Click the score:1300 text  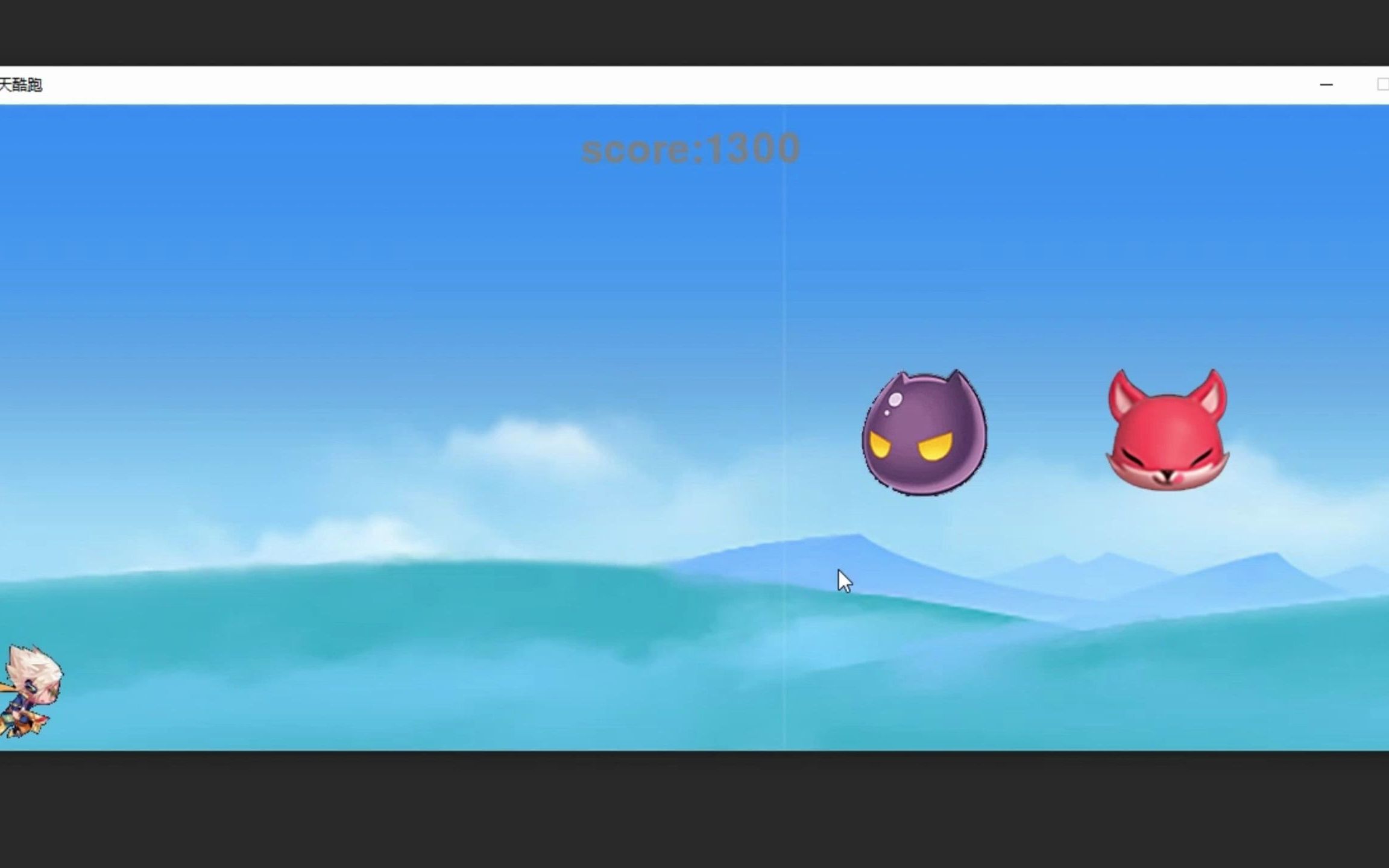pos(690,149)
